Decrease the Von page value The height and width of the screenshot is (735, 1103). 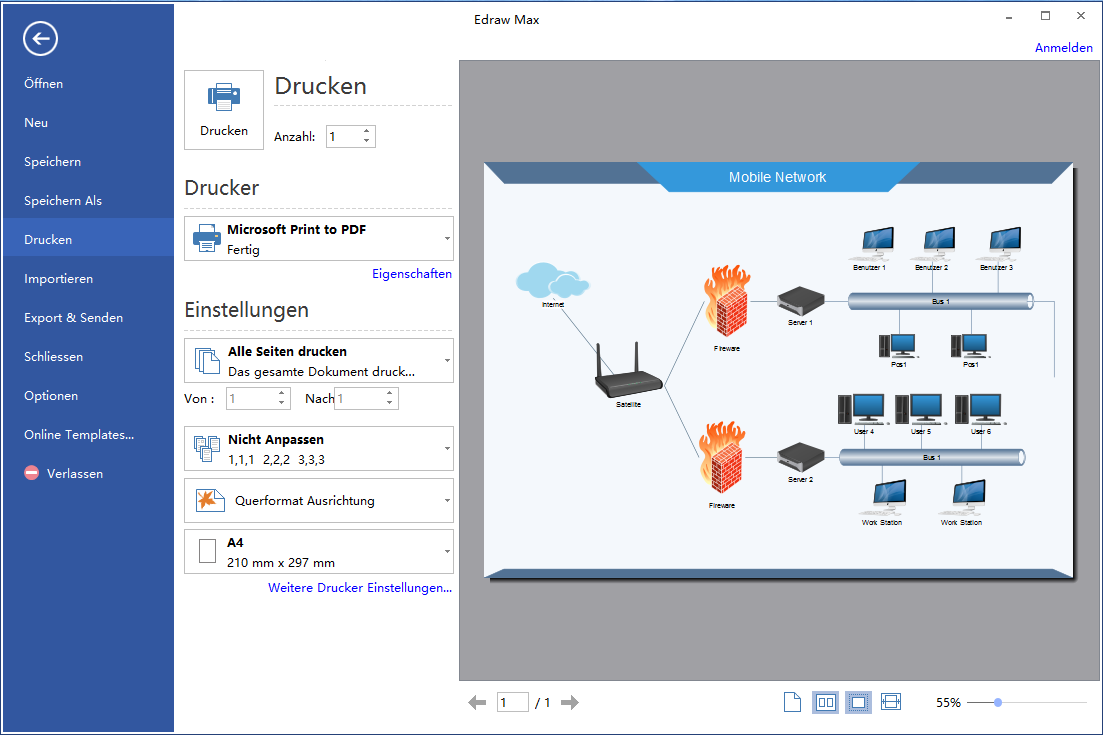point(281,404)
